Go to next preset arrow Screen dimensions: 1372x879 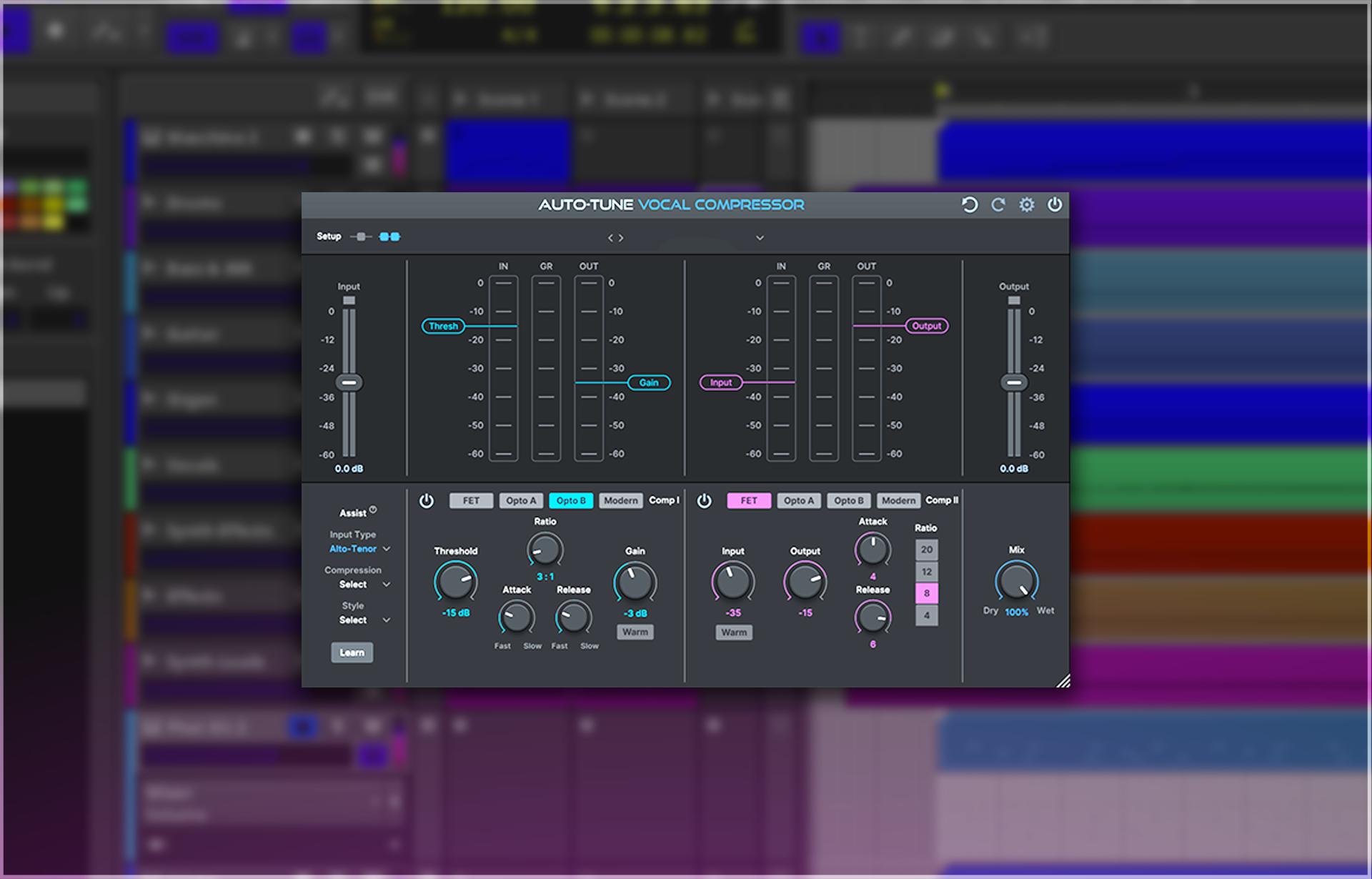[621, 238]
